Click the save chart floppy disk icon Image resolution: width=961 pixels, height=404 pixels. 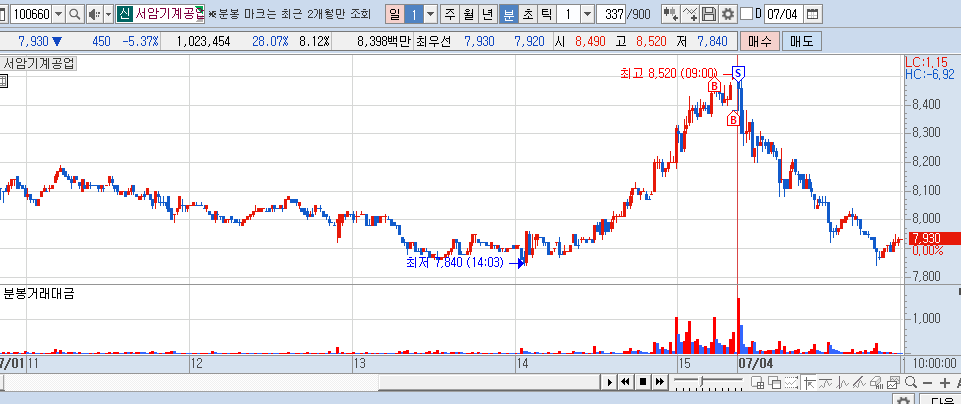click(x=708, y=13)
